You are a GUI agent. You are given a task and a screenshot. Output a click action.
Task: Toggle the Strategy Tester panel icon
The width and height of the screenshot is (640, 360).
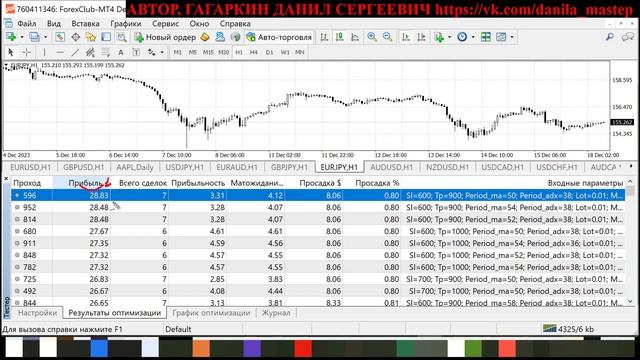point(122,37)
